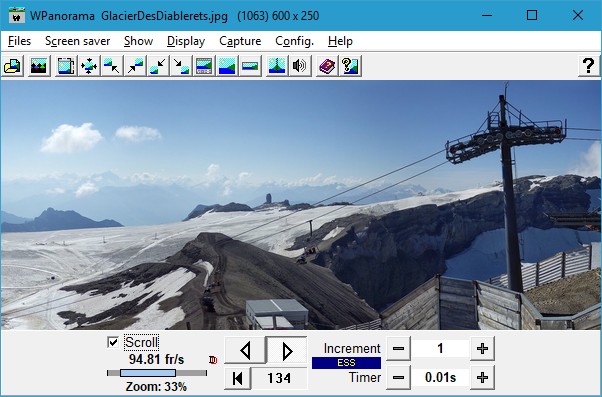Click the horizontal position slider under frame rate
Screen dimensions: 602x397
coord(157,373)
